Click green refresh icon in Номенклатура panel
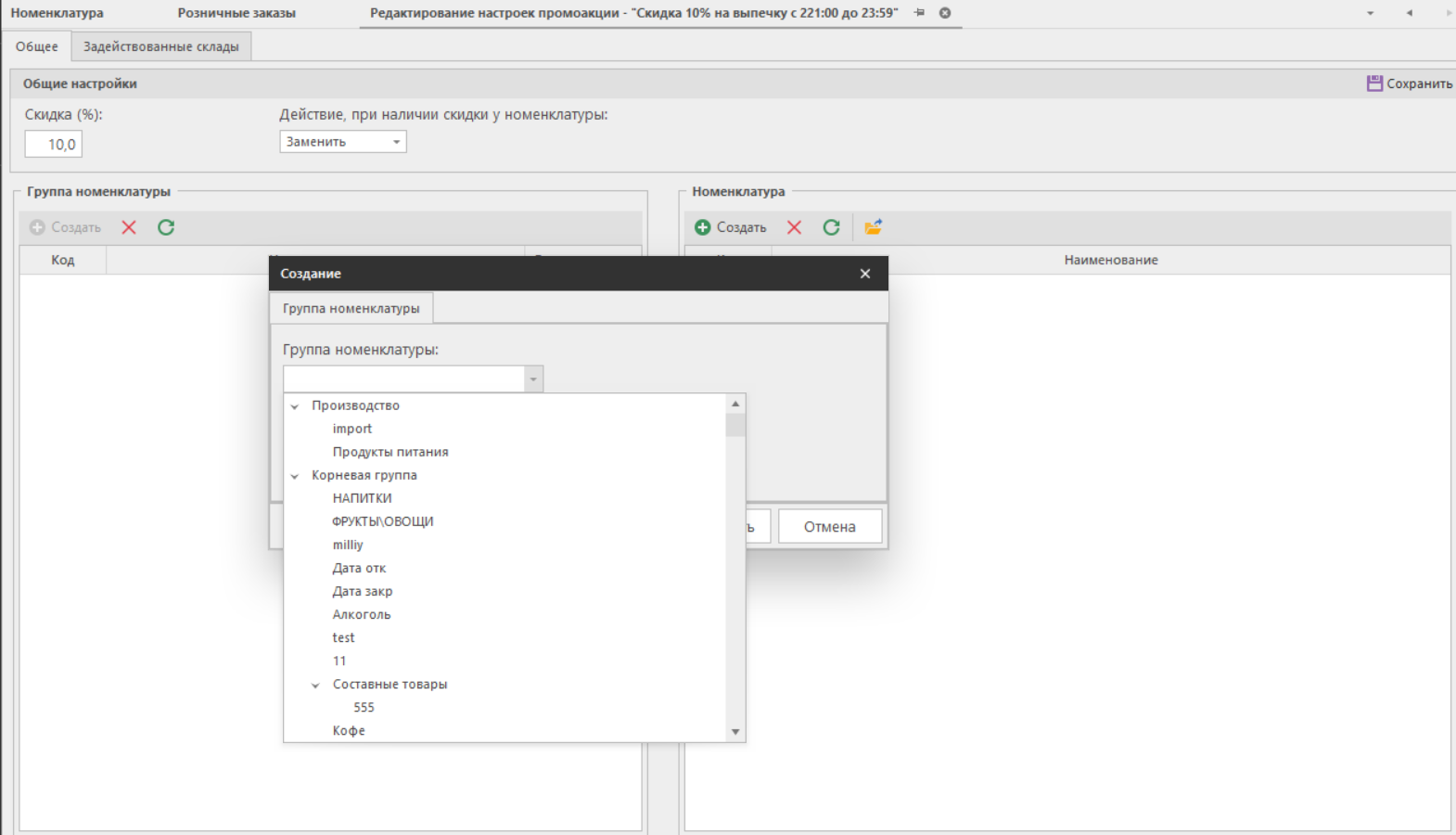Screen dimensions: 1456x835 pos(831,227)
